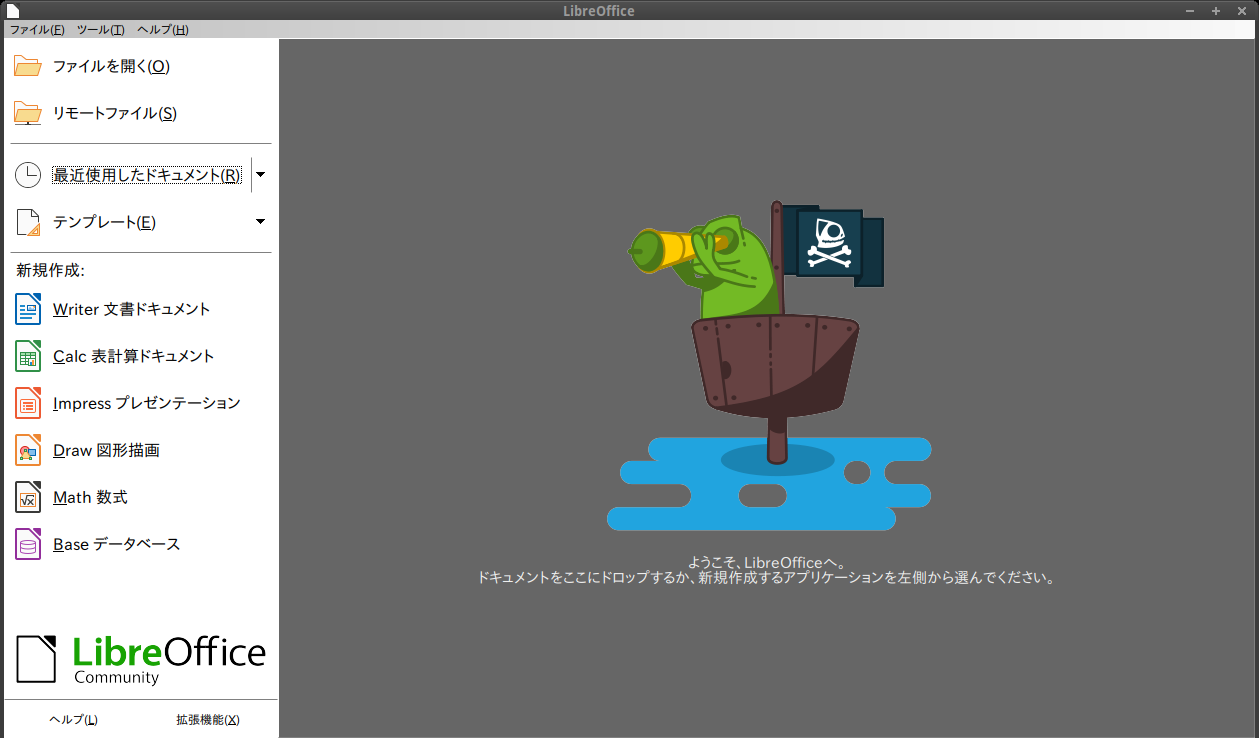The image size is (1259, 738).
Task: Click the 拡張機能(X) button
Action: 208,720
